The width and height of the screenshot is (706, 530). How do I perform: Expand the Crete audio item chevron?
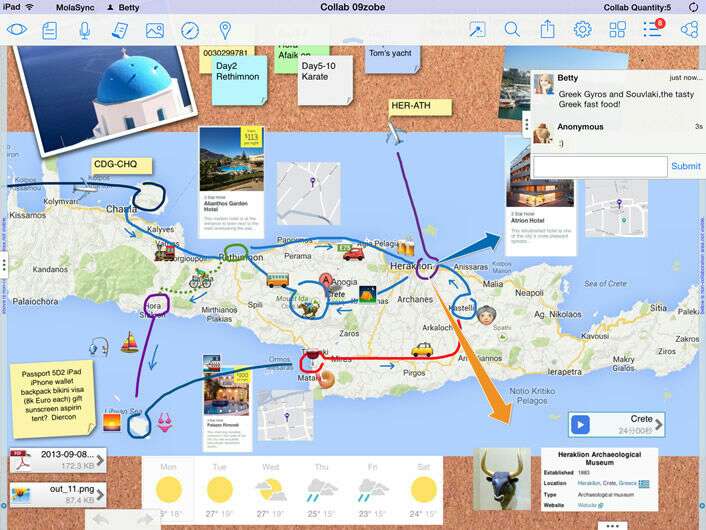[659, 424]
